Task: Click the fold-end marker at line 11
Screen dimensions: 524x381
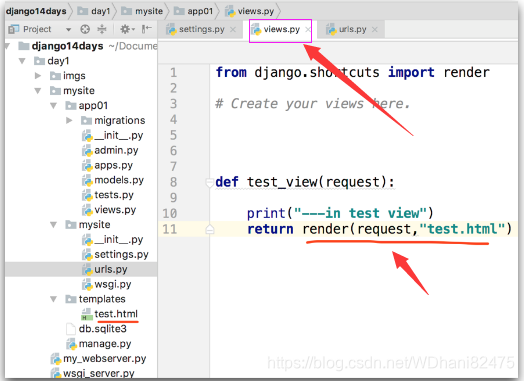Action: pos(210,229)
